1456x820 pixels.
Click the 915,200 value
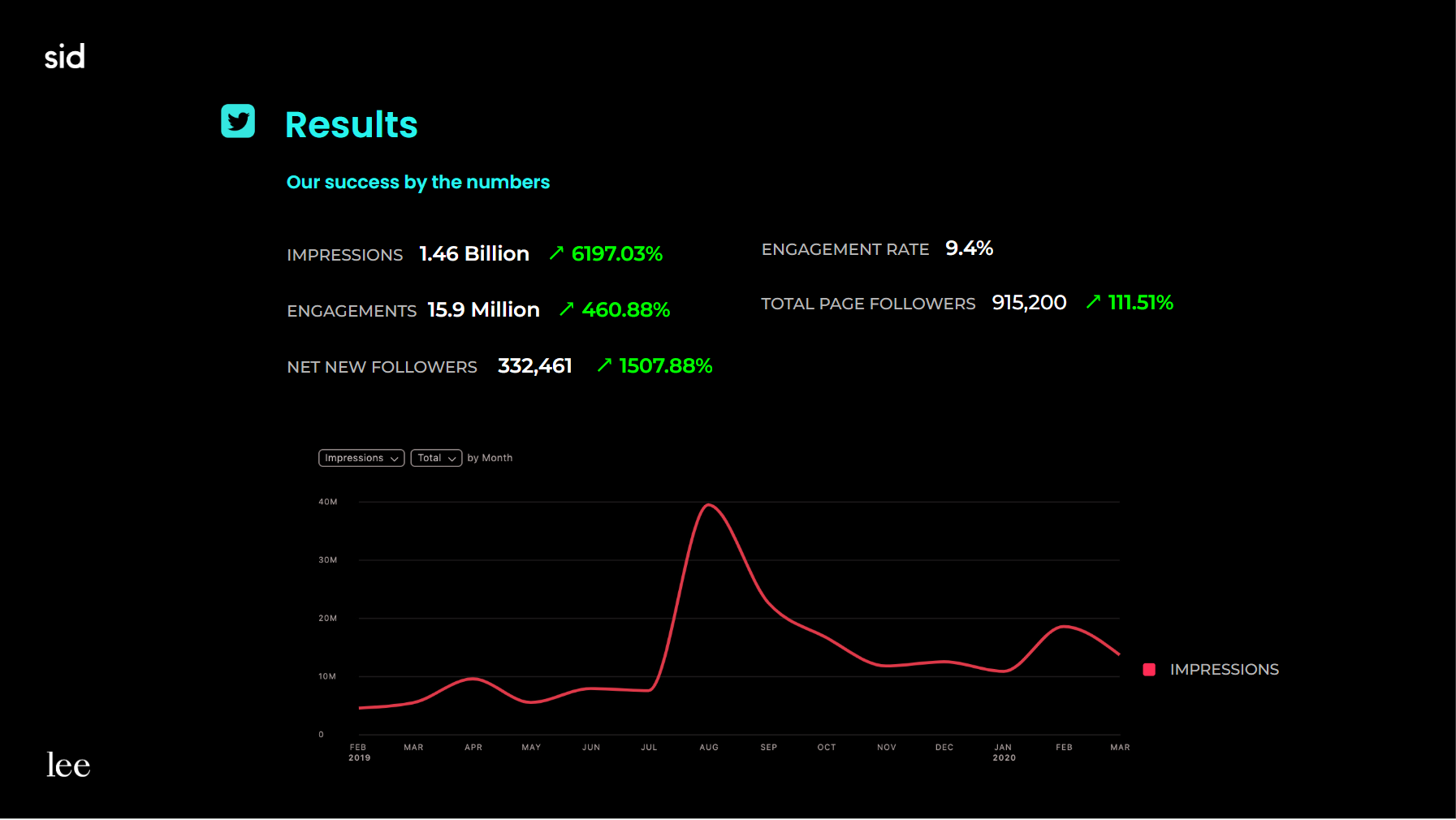(x=1029, y=303)
